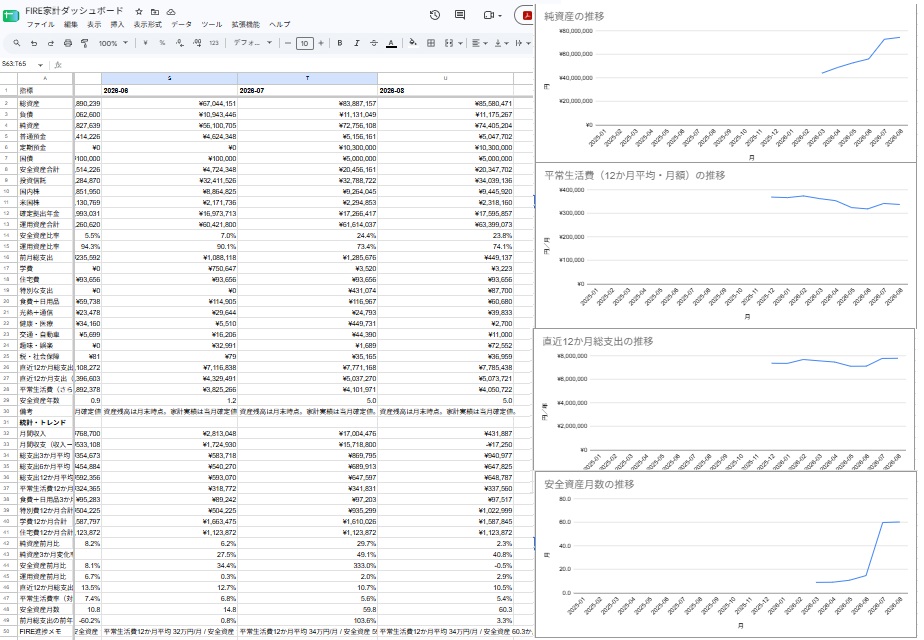The width and height of the screenshot is (924, 640).
Task: Open the font family dropdown
Action: coord(253,43)
